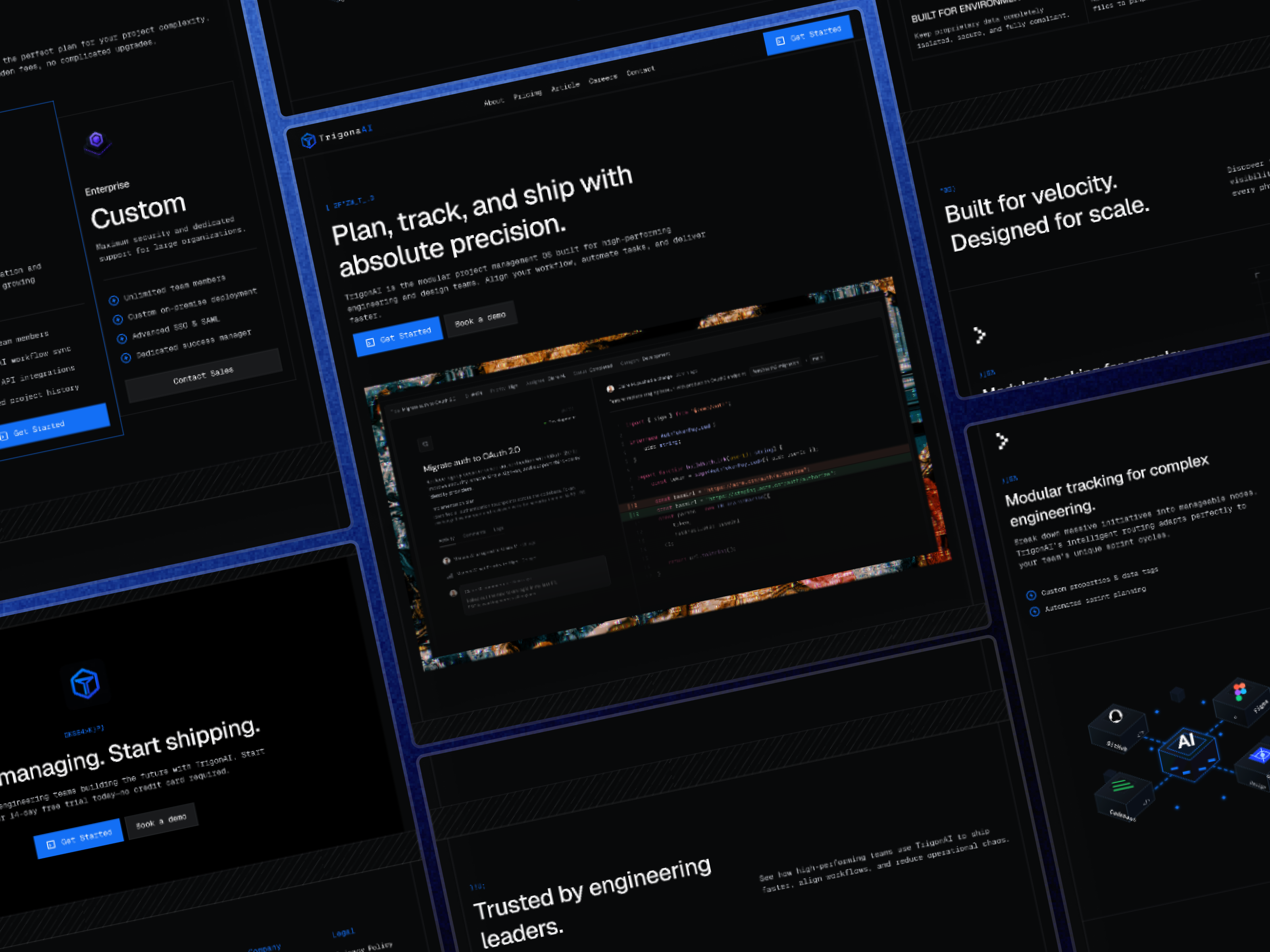This screenshot has height=952, width=1270.
Task: Click the 'Modular tracking for complex' heading
Action: (1107, 480)
